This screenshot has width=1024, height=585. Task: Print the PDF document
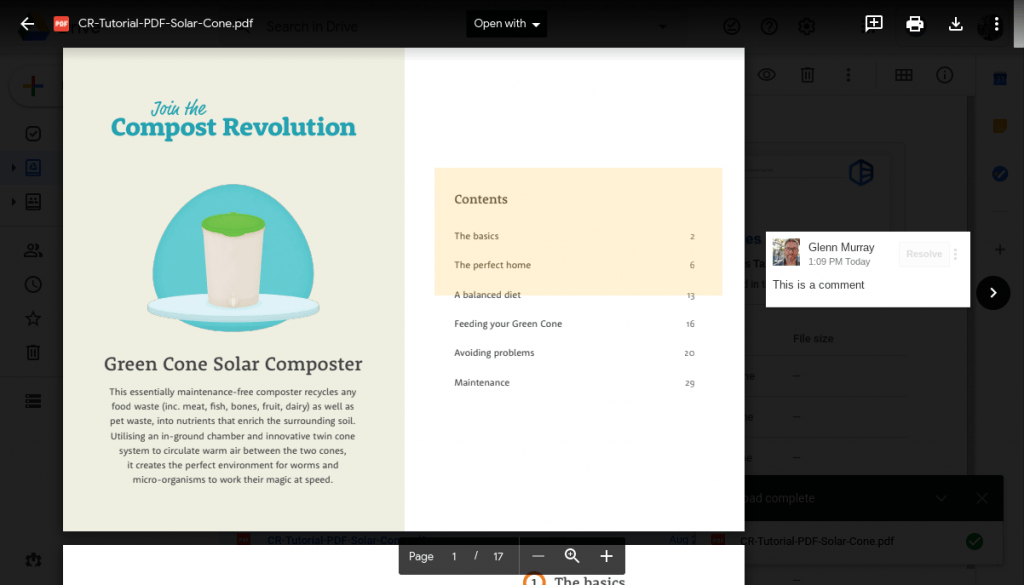coord(914,24)
